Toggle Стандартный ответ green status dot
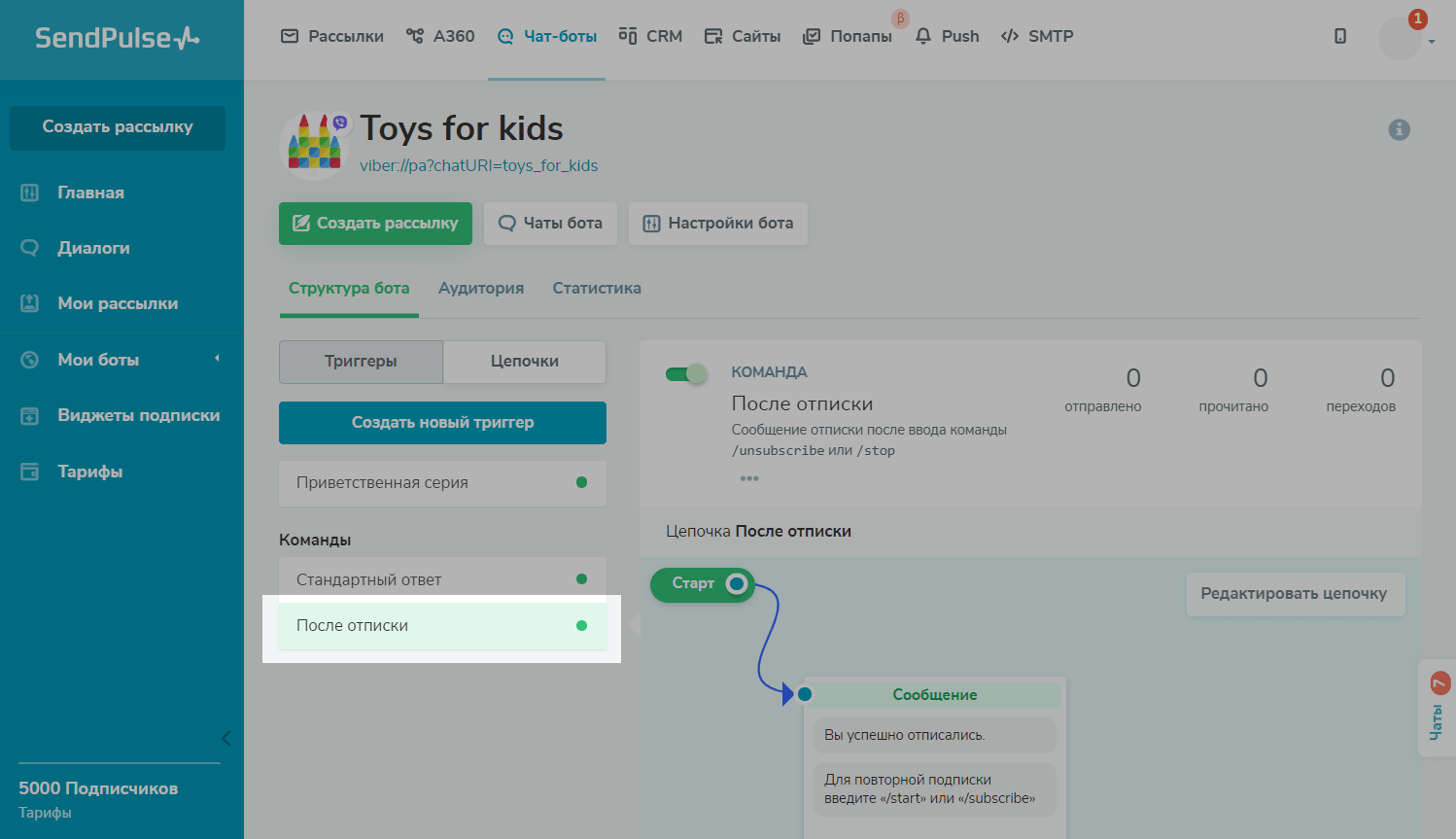 [x=581, y=579]
